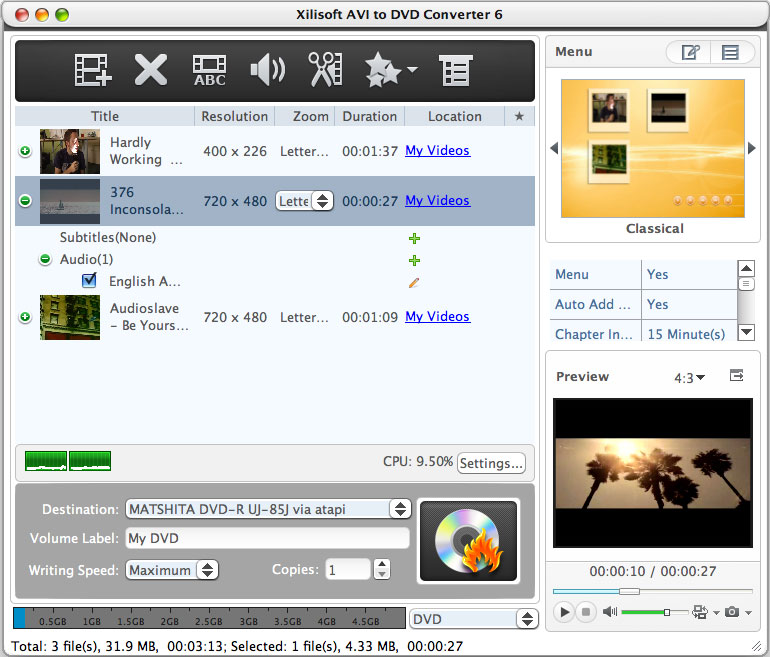Take a snapshot with camera icon

pos(732,612)
